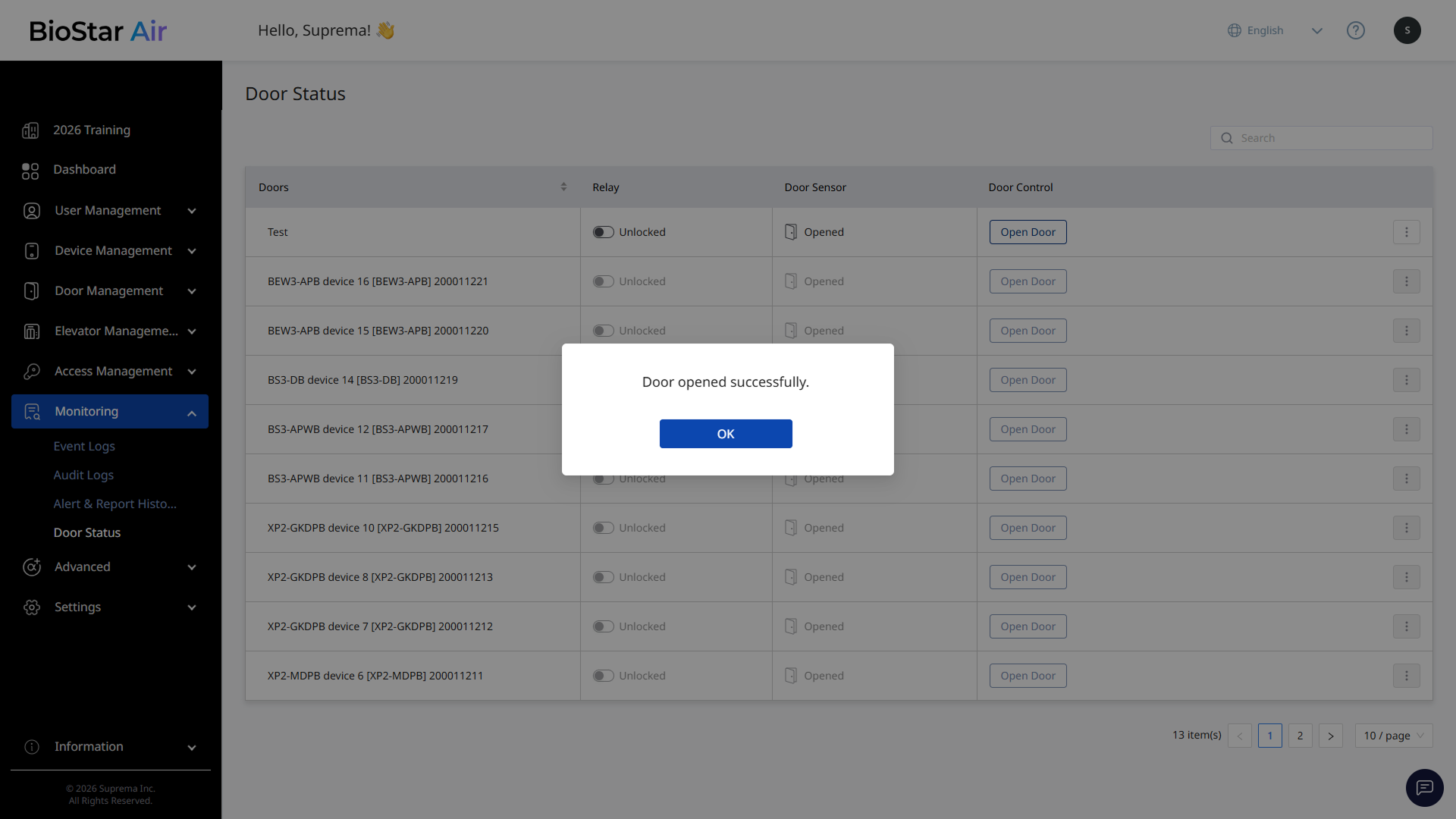Screen dimensions: 1456x819
Task: Click Open Door for XP2-GKDPB device 10
Action: [1028, 528]
